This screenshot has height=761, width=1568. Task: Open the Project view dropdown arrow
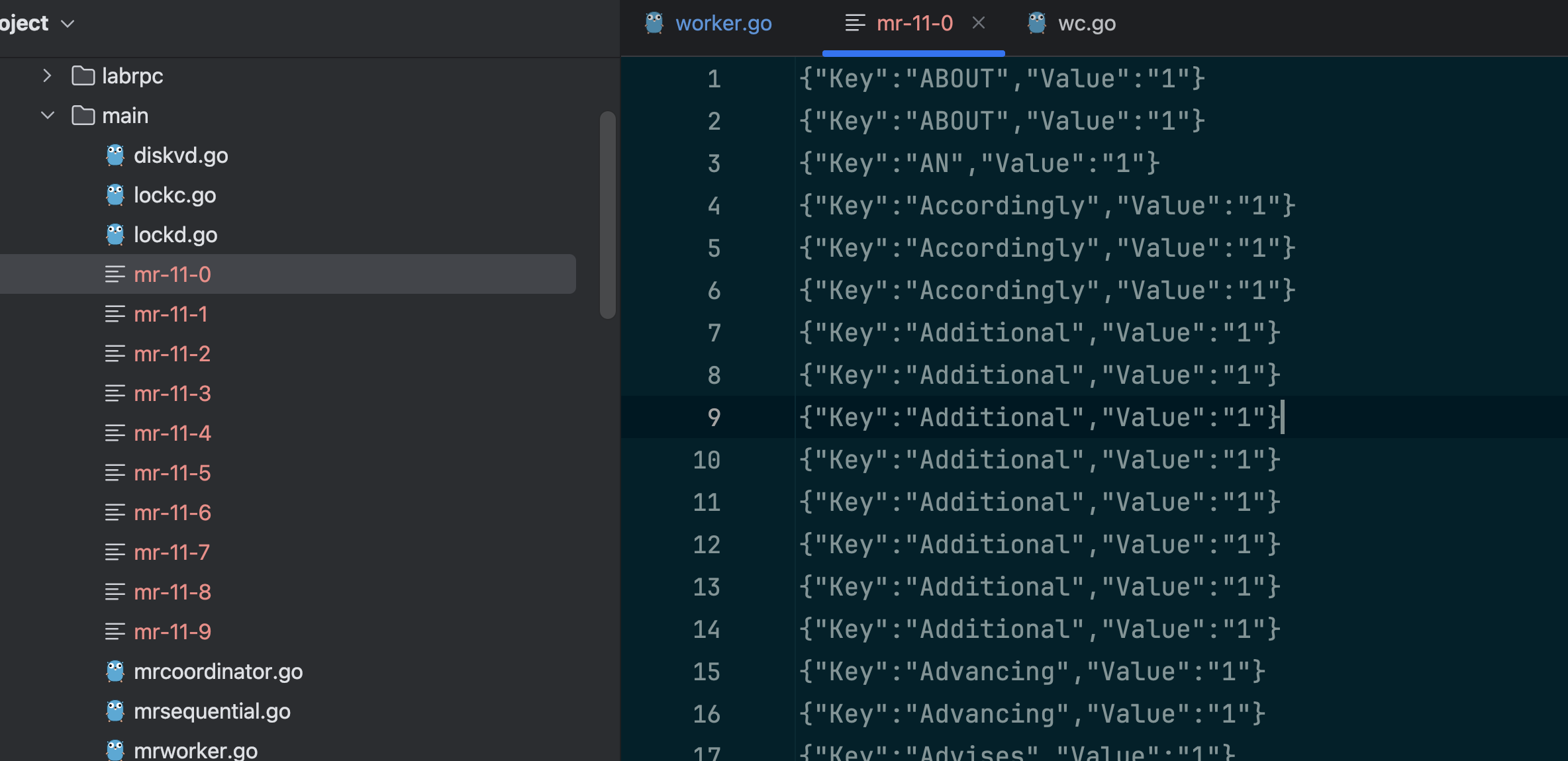click(68, 24)
